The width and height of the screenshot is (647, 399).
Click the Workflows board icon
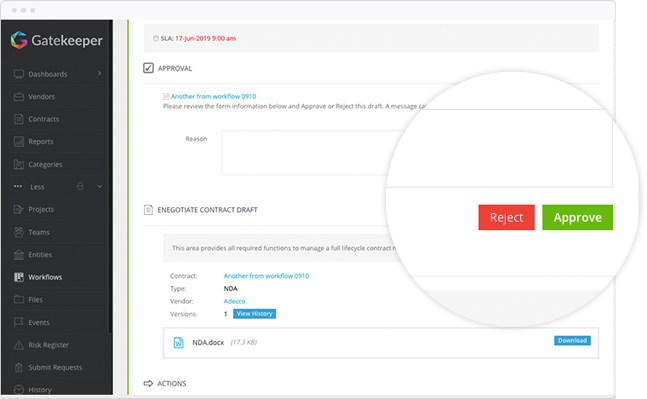(x=19, y=277)
